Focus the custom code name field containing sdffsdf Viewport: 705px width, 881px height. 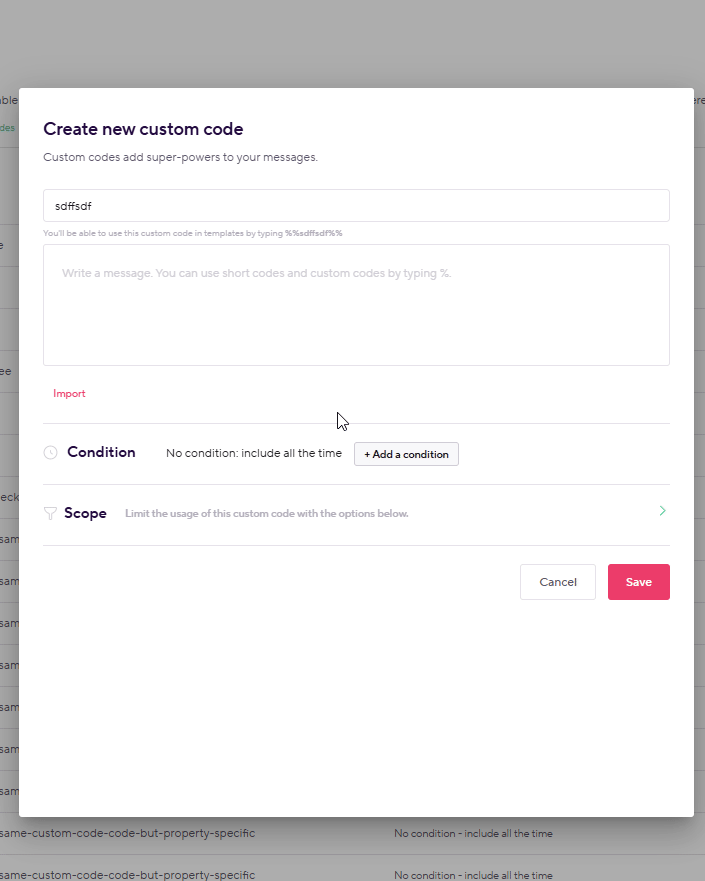coord(356,206)
